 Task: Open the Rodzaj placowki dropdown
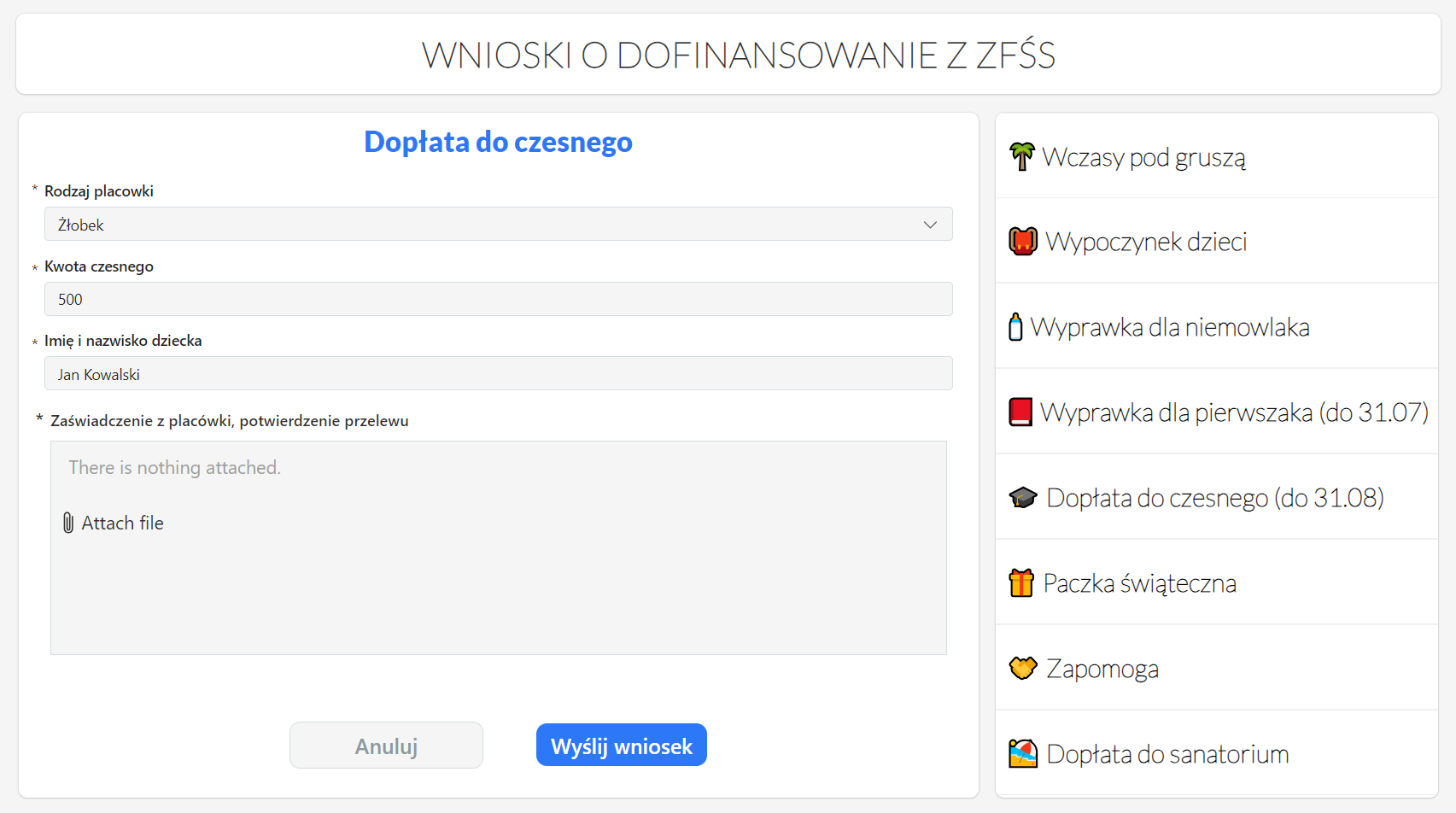pyautogui.click(x=497, y=225)
